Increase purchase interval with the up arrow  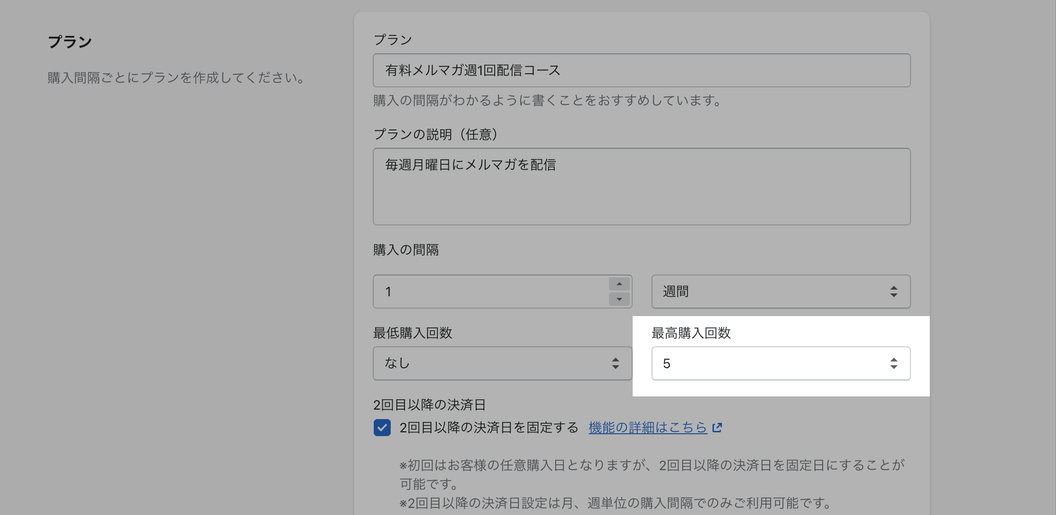[619, 284]
